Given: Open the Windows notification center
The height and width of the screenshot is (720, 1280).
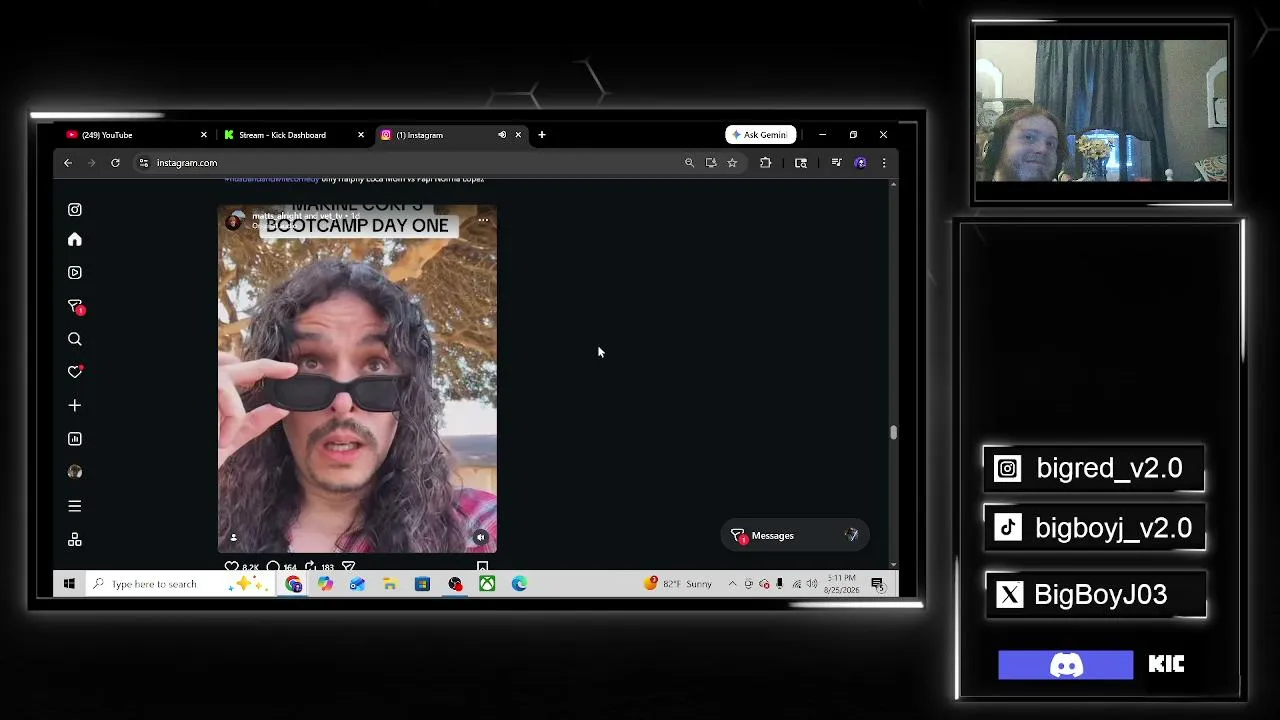Looking at the screenshot, I should tap(877, 584).
